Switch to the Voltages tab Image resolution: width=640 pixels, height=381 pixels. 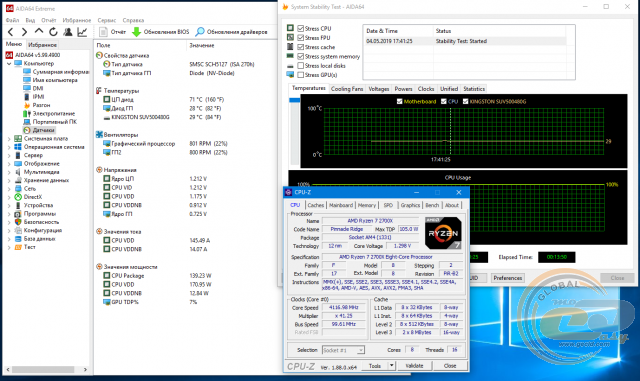click(x=379, y=89)
